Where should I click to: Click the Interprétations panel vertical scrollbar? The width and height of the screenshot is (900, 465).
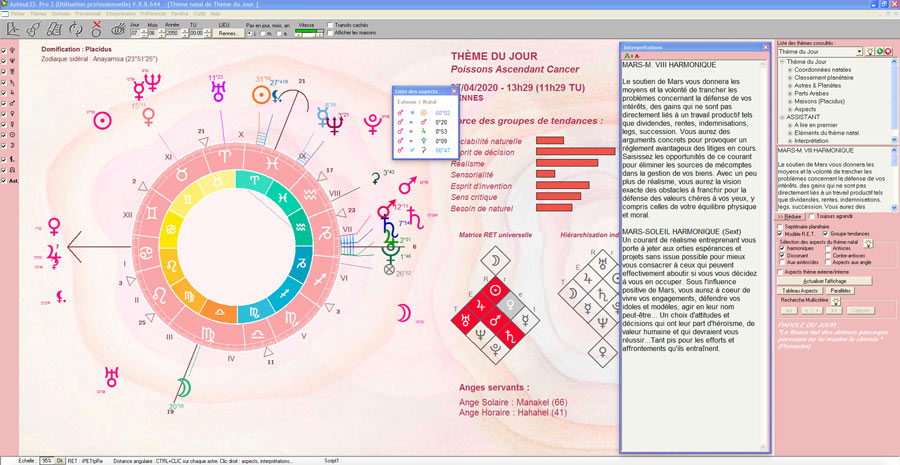[763, 255]
